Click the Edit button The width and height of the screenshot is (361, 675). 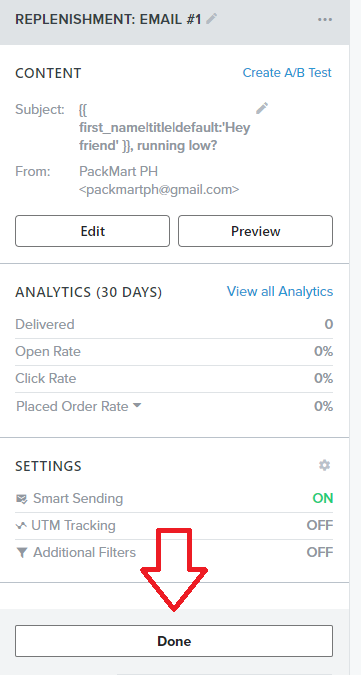(93, 231)
